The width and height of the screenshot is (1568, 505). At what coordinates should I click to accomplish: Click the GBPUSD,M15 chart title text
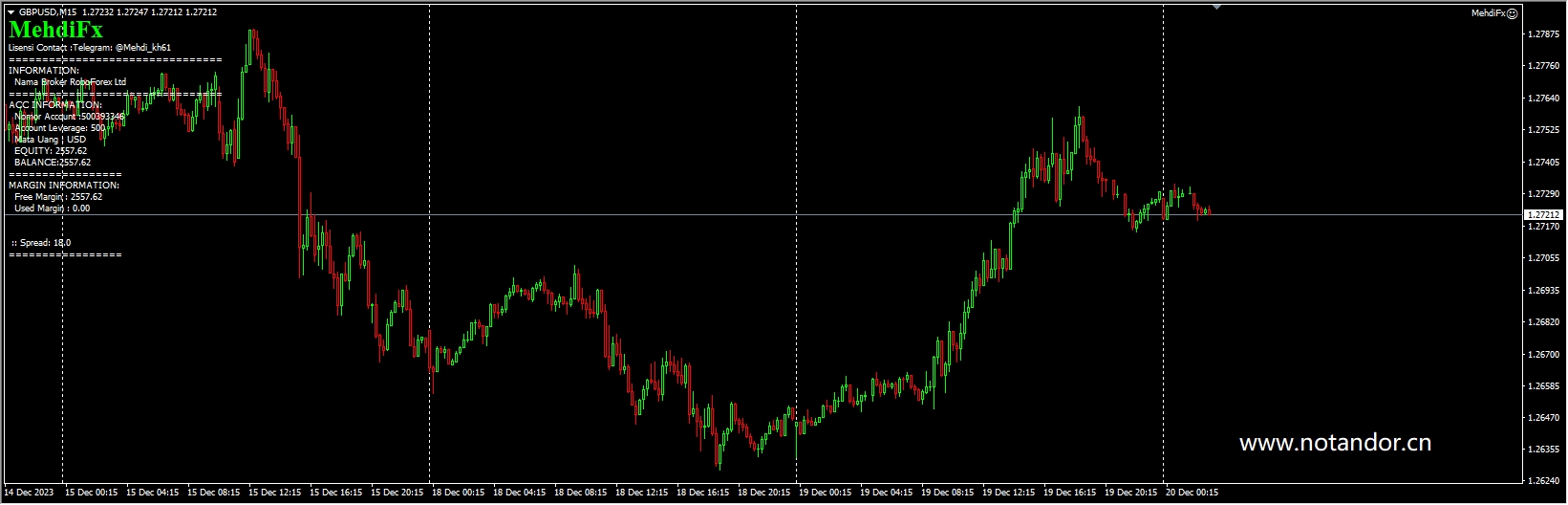click(49, 12)
